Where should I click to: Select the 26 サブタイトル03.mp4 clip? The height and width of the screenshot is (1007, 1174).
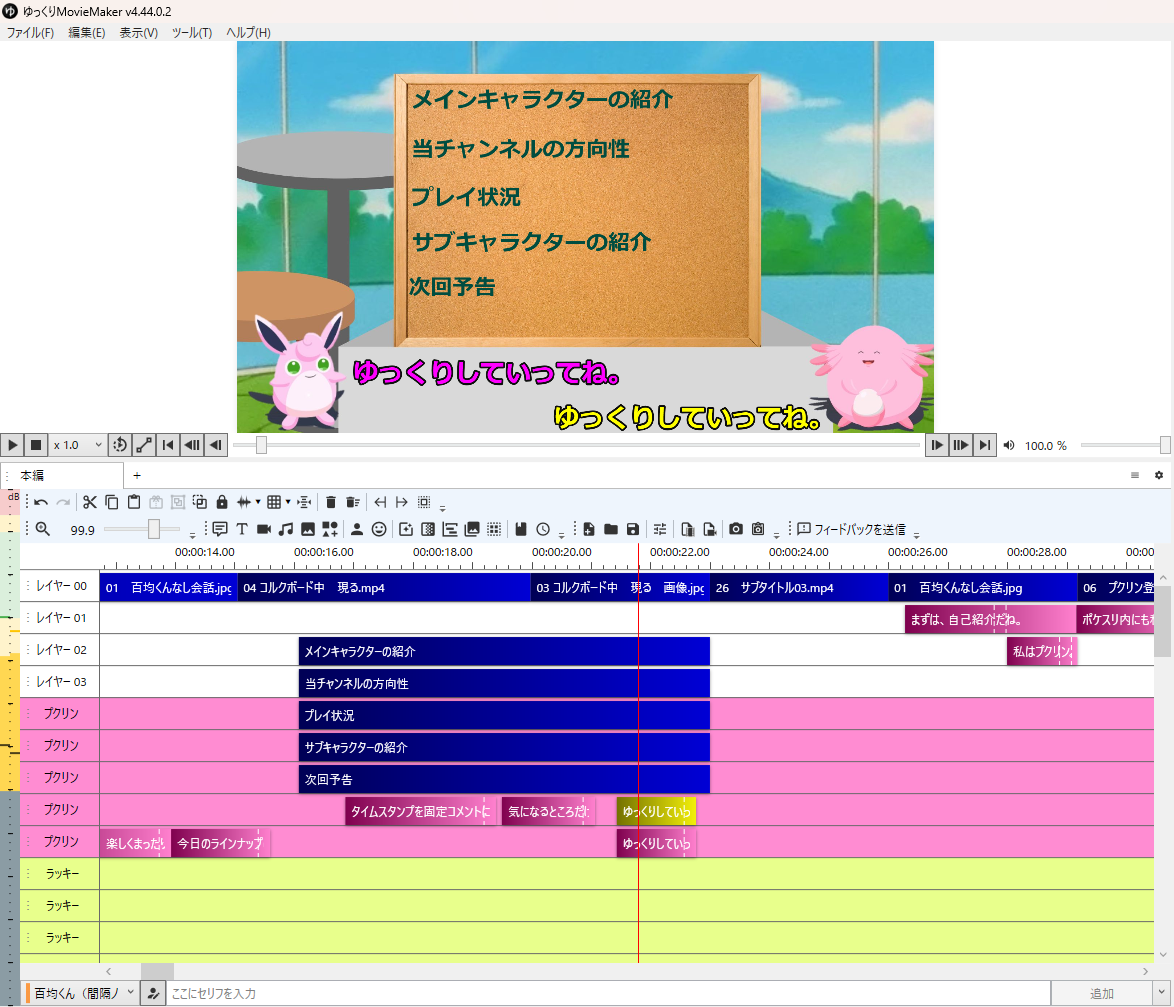(x=799, y=588)
